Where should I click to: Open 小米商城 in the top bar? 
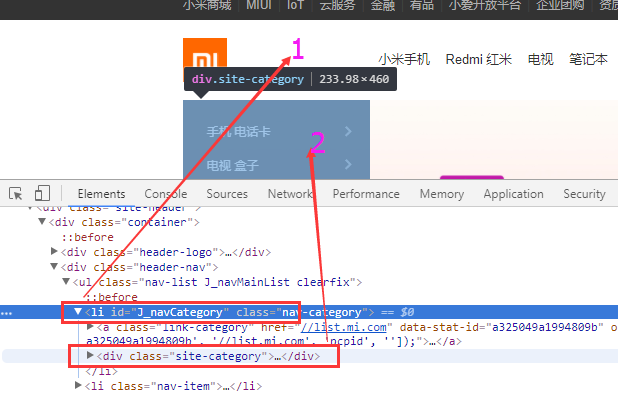pos(207,5)
